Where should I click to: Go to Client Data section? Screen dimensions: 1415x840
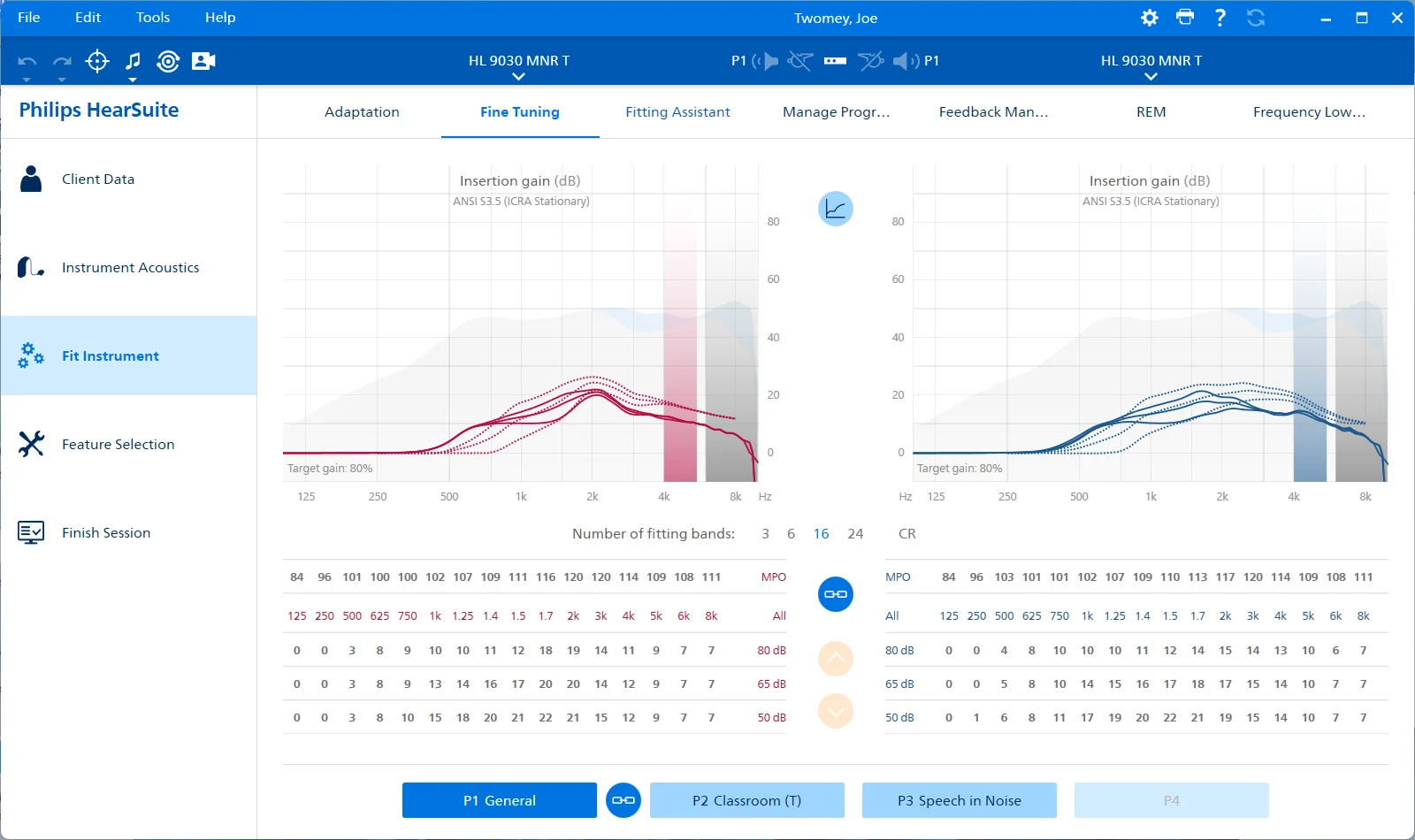[128, 179]
